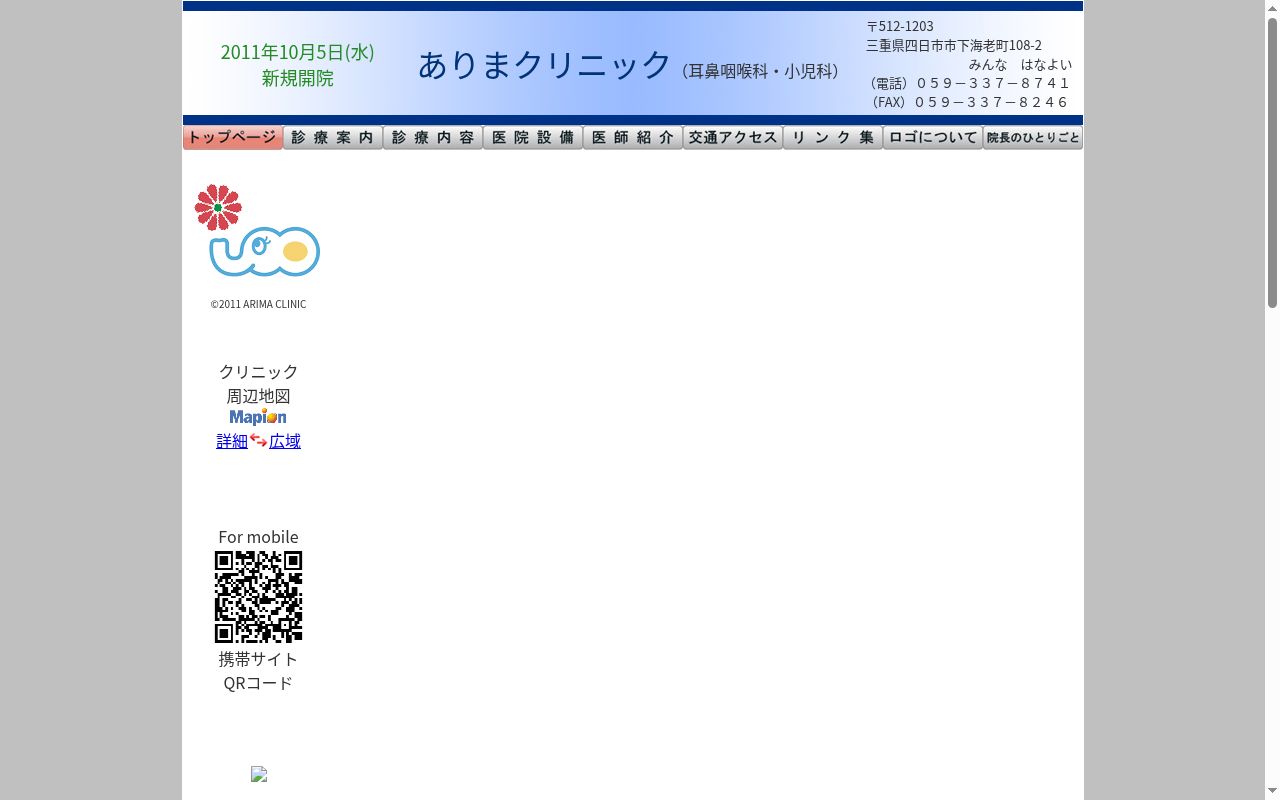The image size is (1280, 800).
Task: Click the vertical page scrollbar thumb
Action: click(x=1272, y=162)
